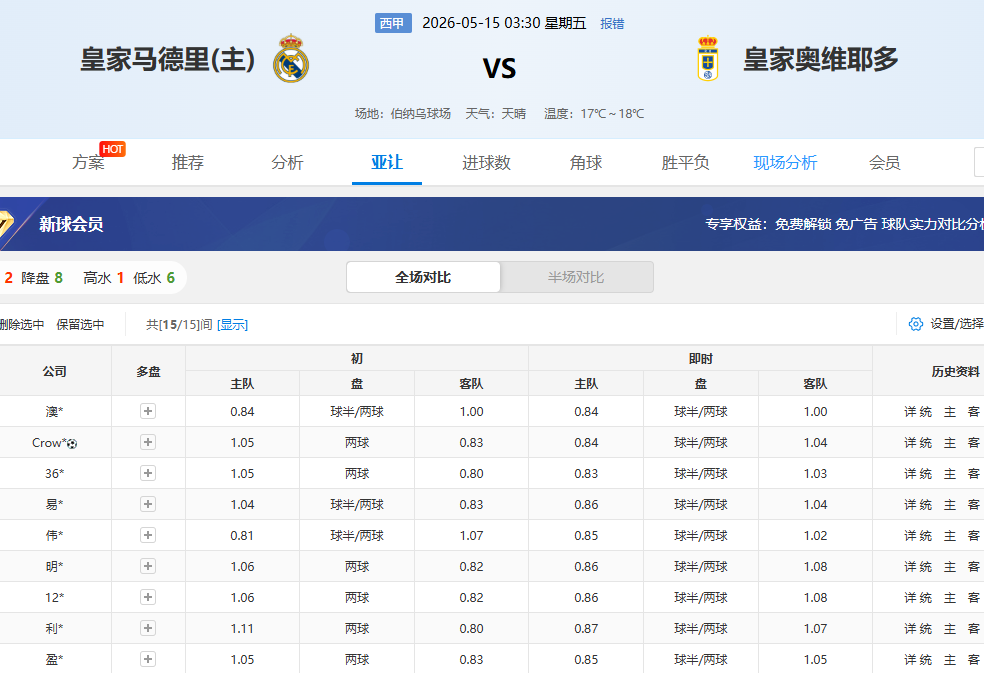The image size is (984, 673).
Task: Open the 角球 tab
Action: click(586, 163)
